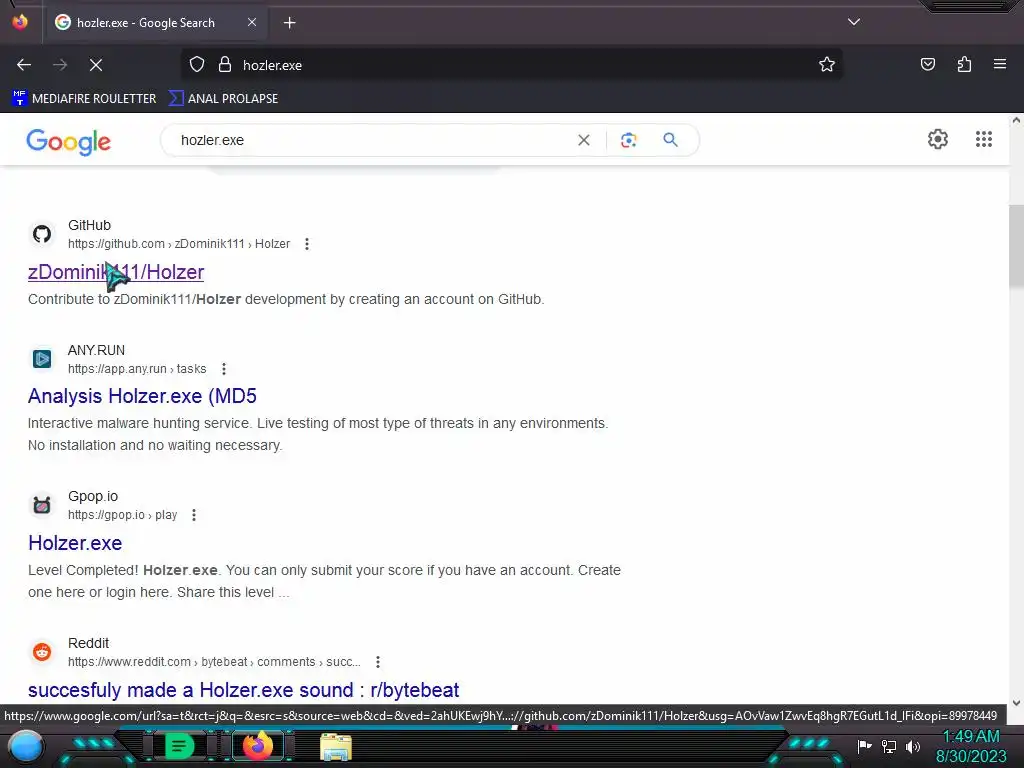Open the network tray icon
This screenshot has height=768, width=1024.
[889, 746]
